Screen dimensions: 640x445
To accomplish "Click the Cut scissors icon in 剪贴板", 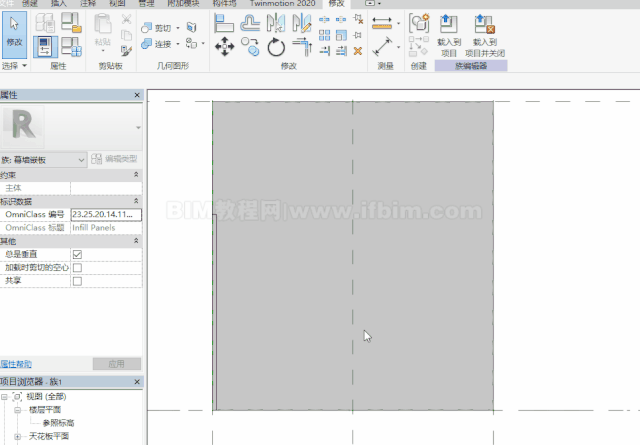I will [127, 19].
